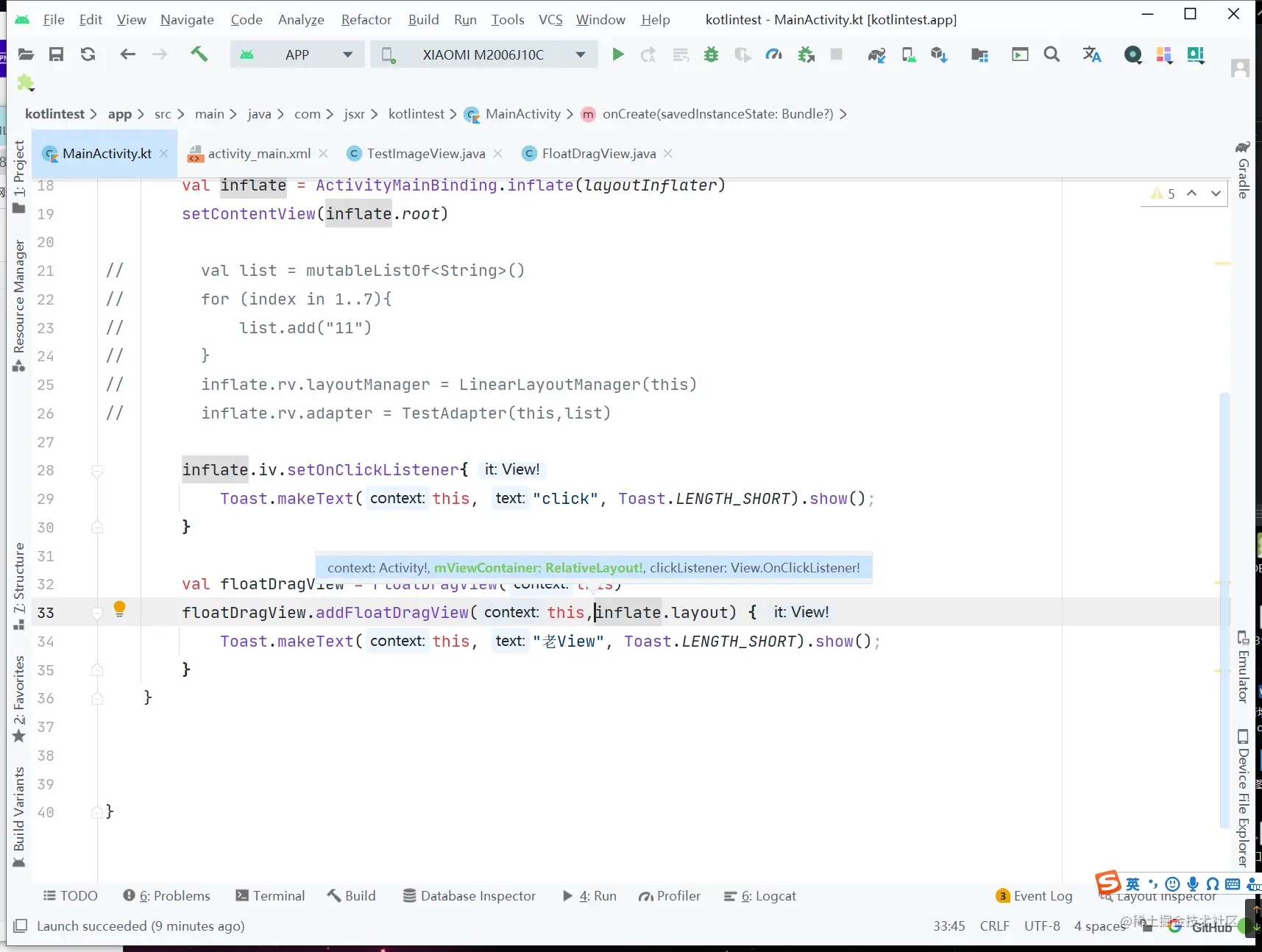Run the app with the green play icon
Image resolution: width=1262 pixels, height=952 pixels.
[618, 54]
